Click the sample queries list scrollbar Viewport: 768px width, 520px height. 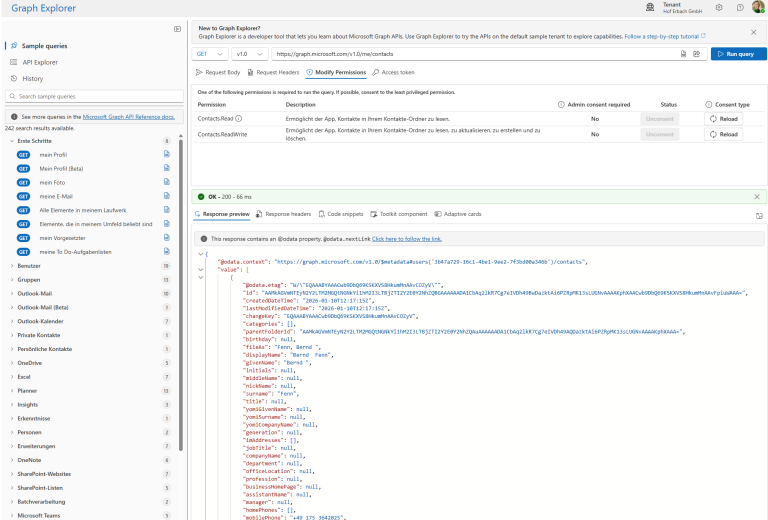[181, 294]
